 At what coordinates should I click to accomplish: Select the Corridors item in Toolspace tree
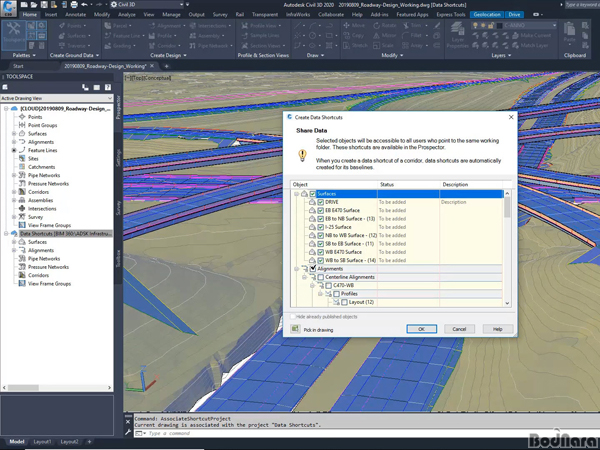pos(38,192)
